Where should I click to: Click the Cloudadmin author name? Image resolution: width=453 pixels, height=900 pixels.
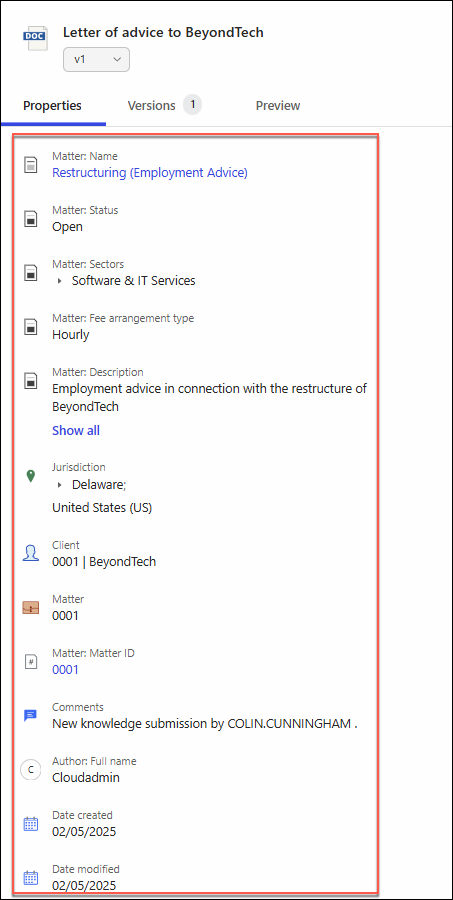pyautogui.click(x=86, y=778)
